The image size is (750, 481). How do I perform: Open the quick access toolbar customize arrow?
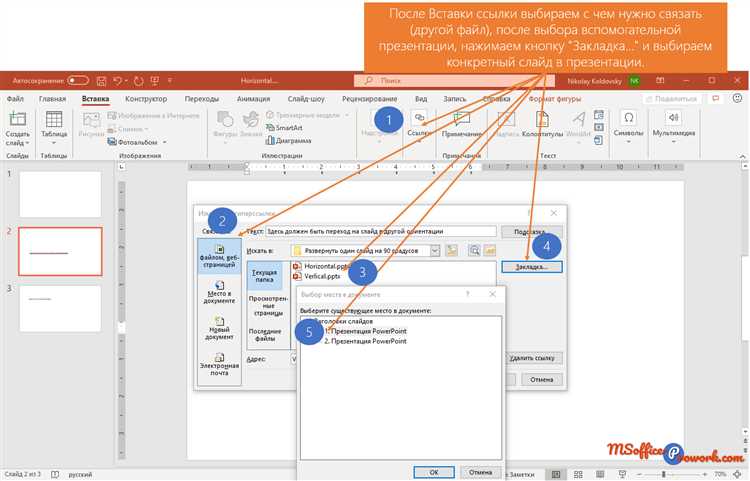click(x=170, y=81)
